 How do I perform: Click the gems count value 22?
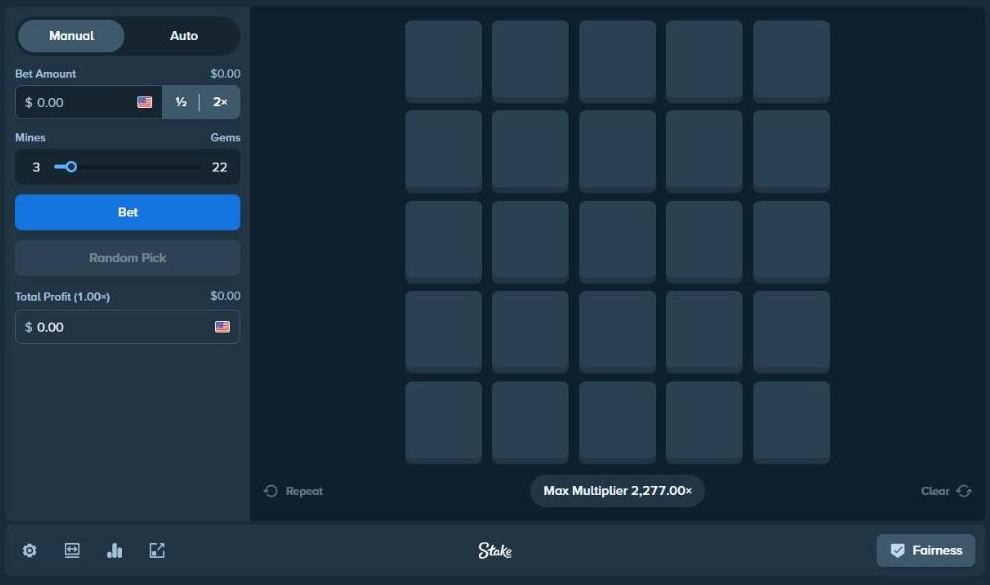(x=219, y=167)
